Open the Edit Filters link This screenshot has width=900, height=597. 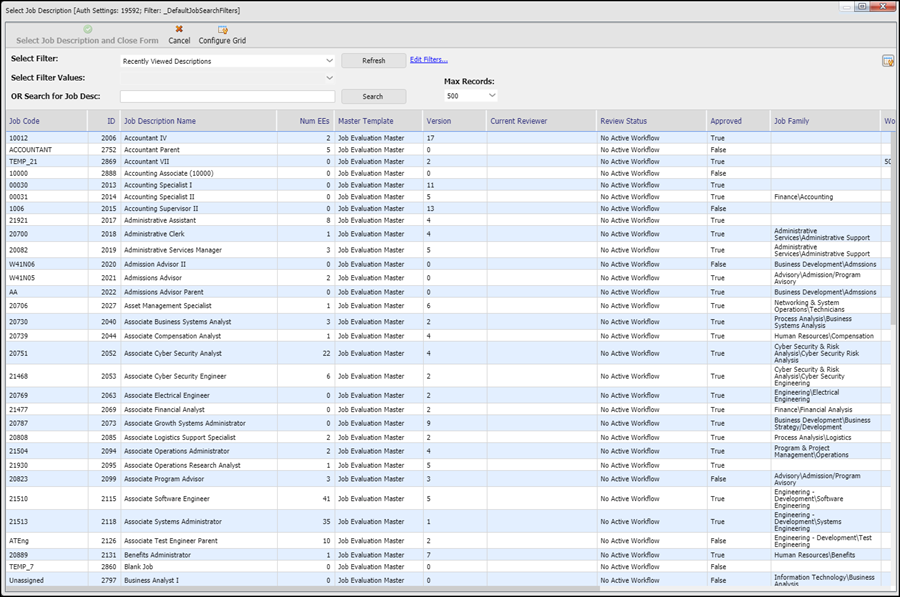[428, 60]
